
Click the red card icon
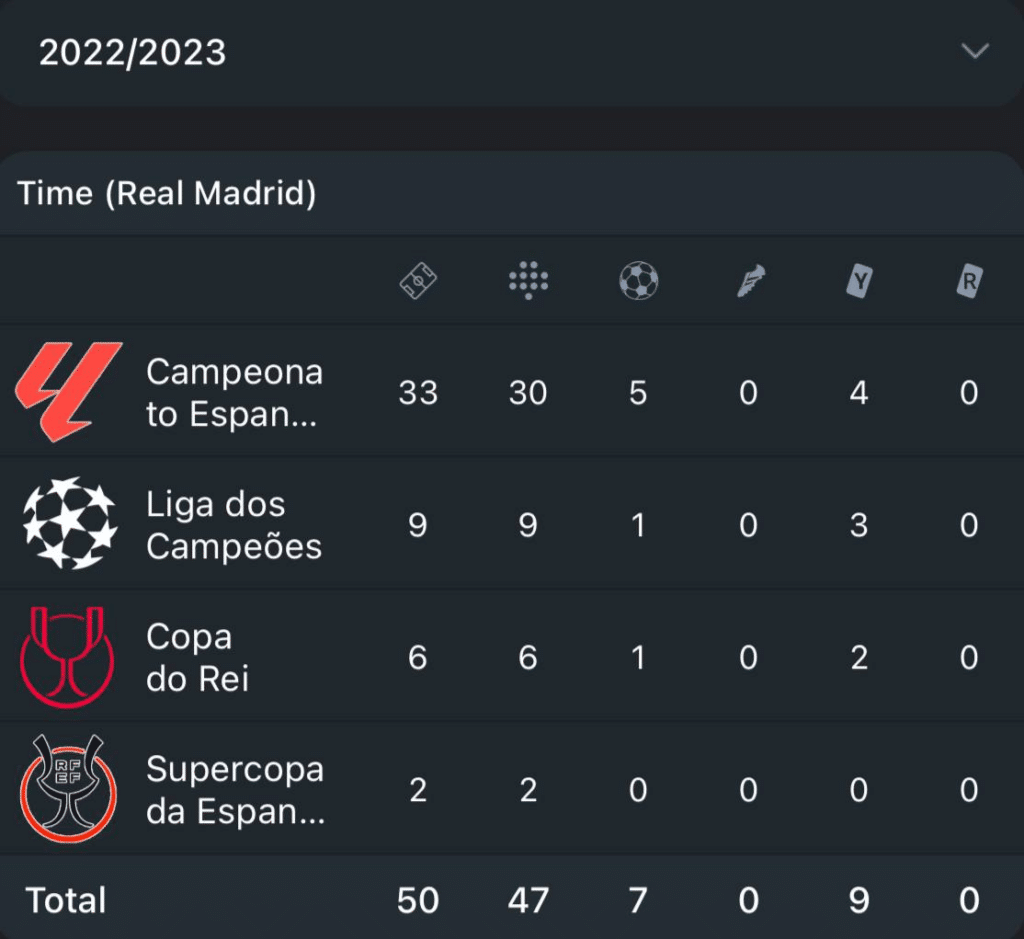968,282
